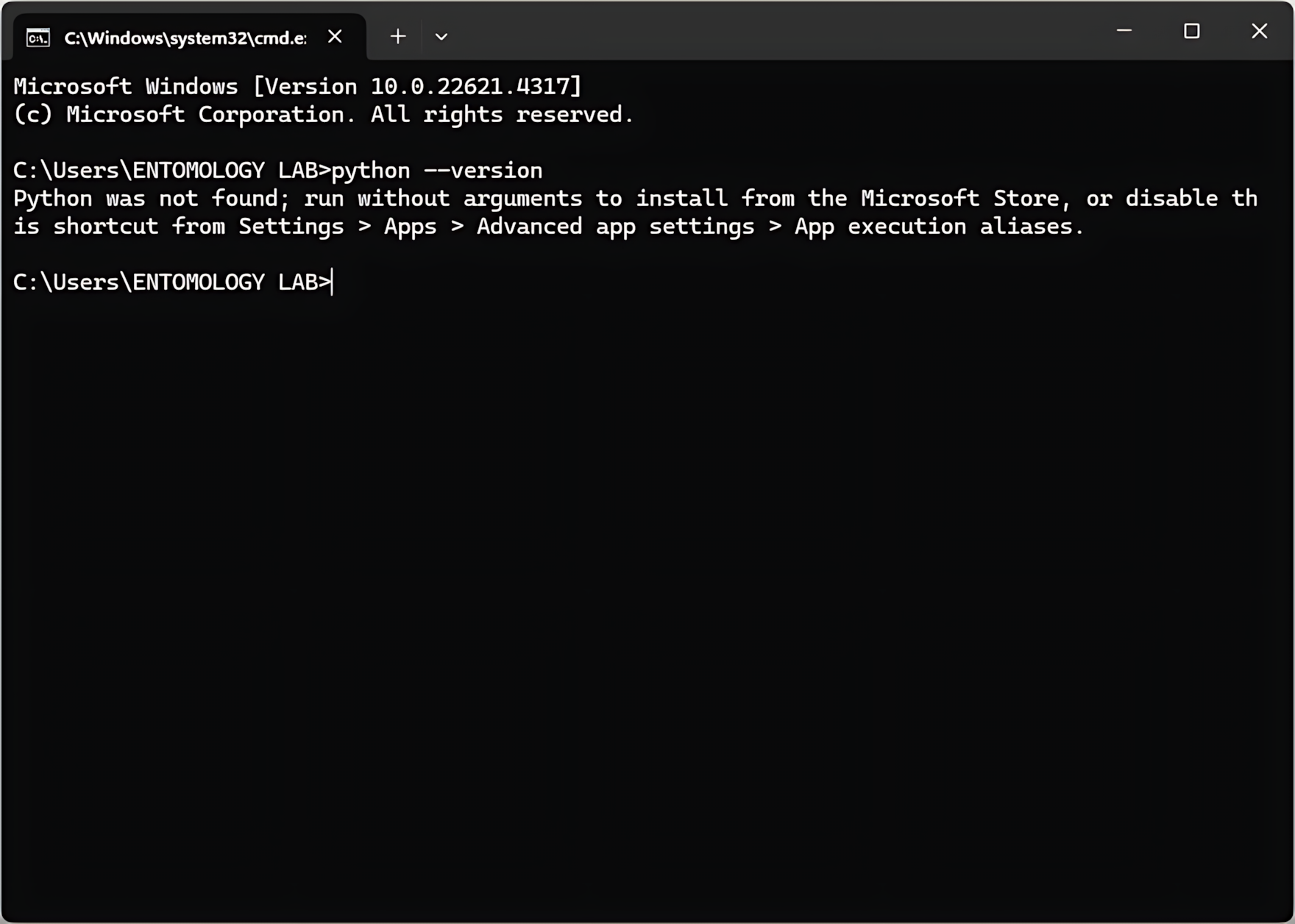Expand the new tab profile dropdown chevron
1295x924 pixels.
coord(441,37)
